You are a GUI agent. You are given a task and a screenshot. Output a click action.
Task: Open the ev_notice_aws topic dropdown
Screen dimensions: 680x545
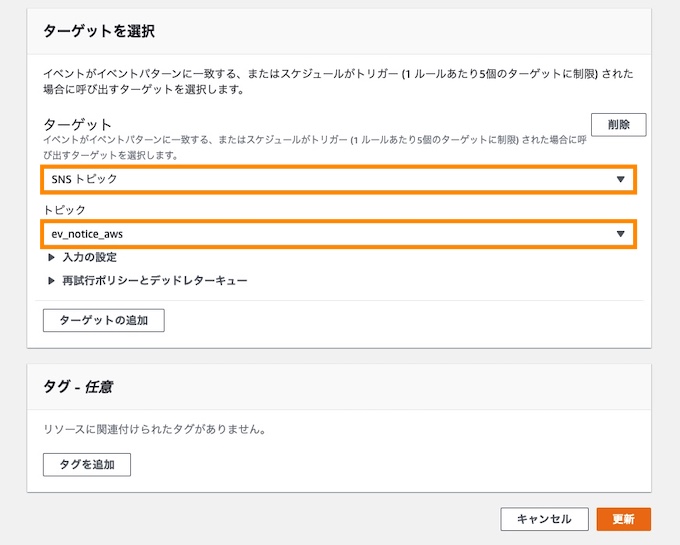(x=339, y=234)
